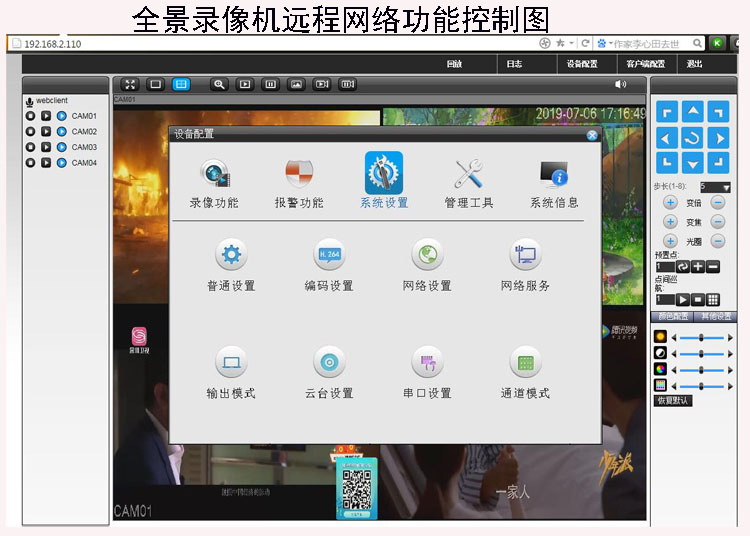Open 报警功能 alarm function
This screenshot has height=536, width=750.
(x=299, y=175)
